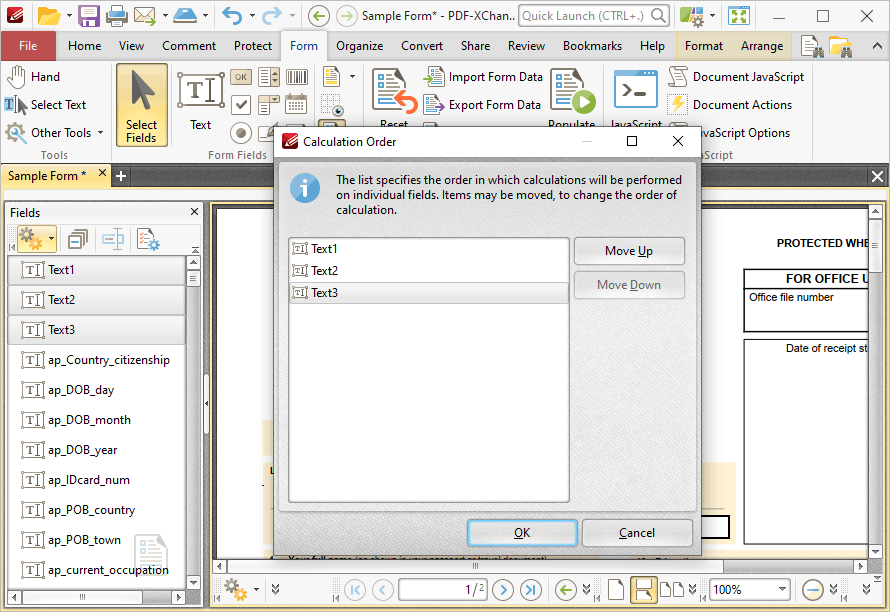
Task: Choose the Text form field tool
Action: pos(200,102)
